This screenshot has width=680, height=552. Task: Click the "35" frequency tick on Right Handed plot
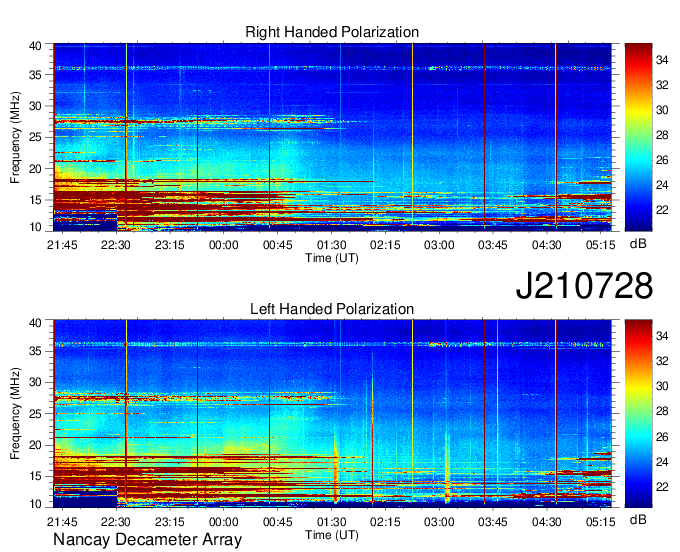(x=35, y=75)
